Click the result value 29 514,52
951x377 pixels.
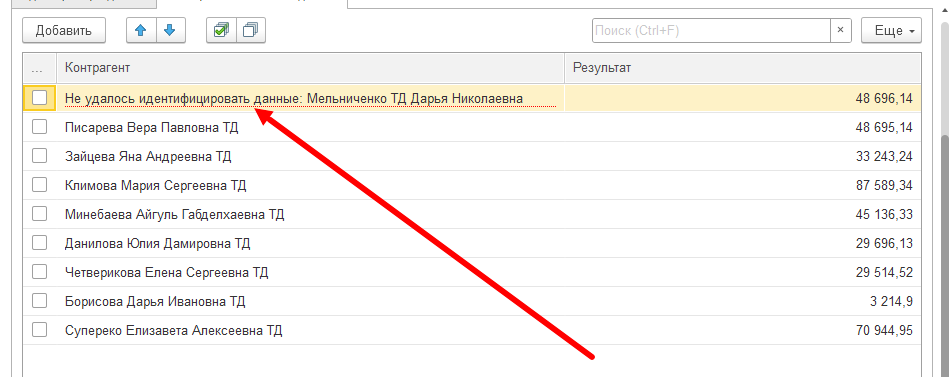pyautogui.click(x=884, y=273)
